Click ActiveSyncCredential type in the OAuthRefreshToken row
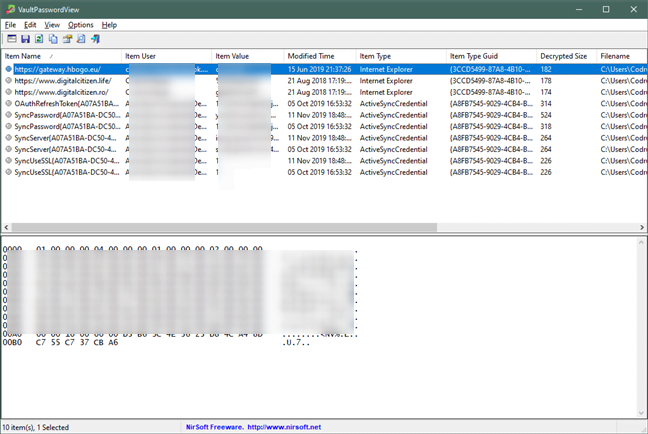648x434 pixels. pyautogui.click(x=393, y=103)
